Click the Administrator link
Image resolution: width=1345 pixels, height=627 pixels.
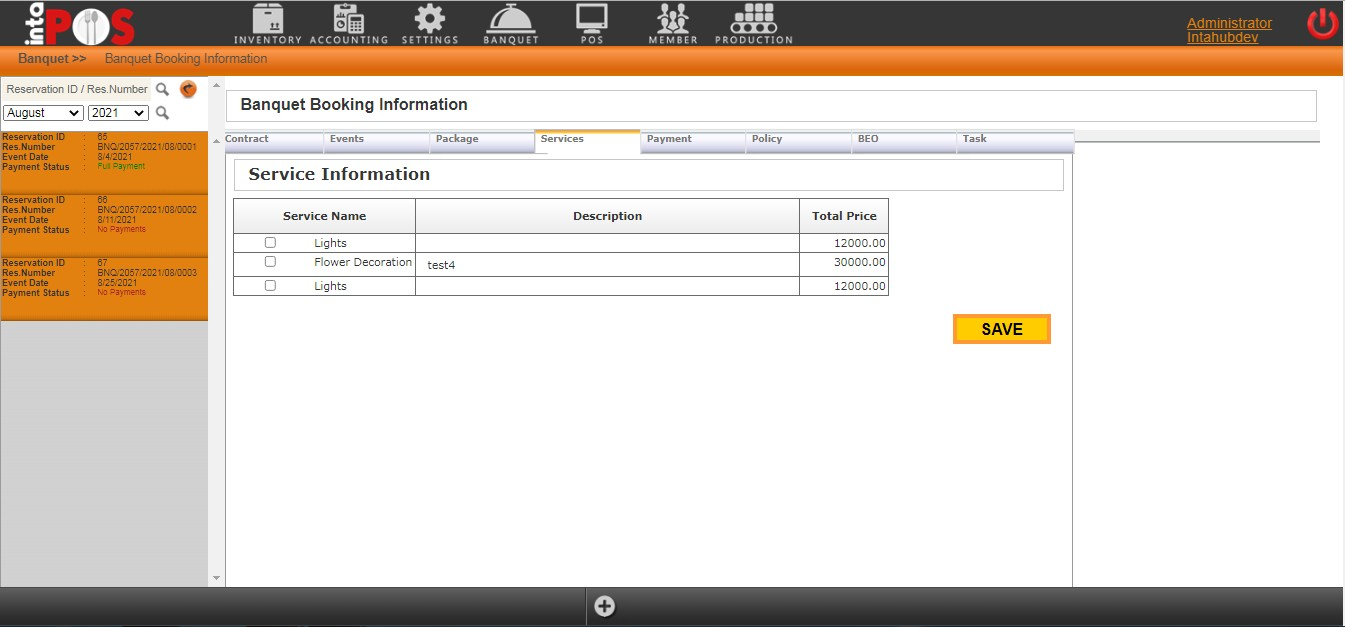tap(1229, 23)
